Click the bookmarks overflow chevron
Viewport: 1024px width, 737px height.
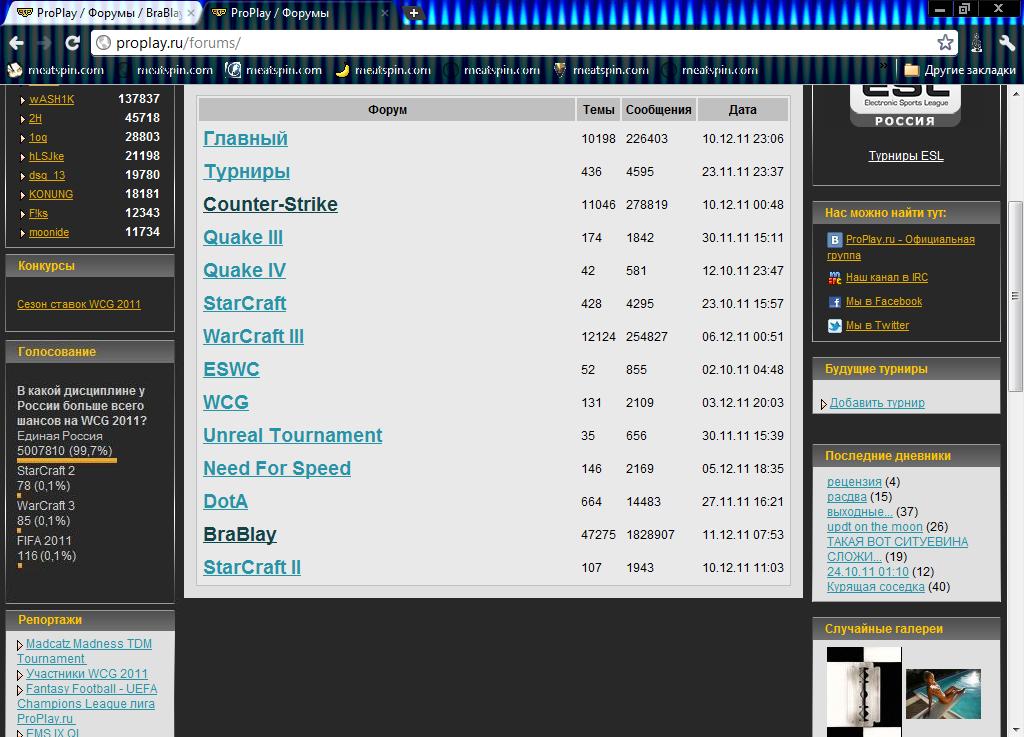(884, 66)
